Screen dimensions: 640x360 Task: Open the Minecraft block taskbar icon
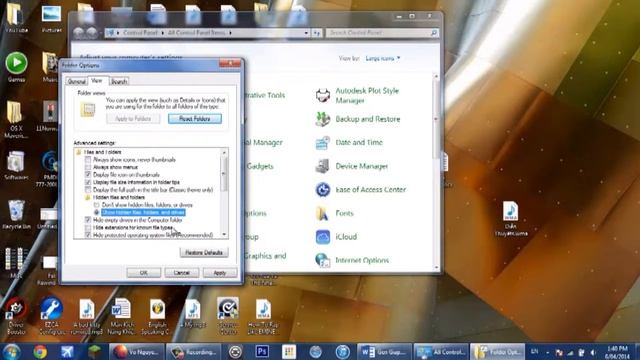point(95,351)
